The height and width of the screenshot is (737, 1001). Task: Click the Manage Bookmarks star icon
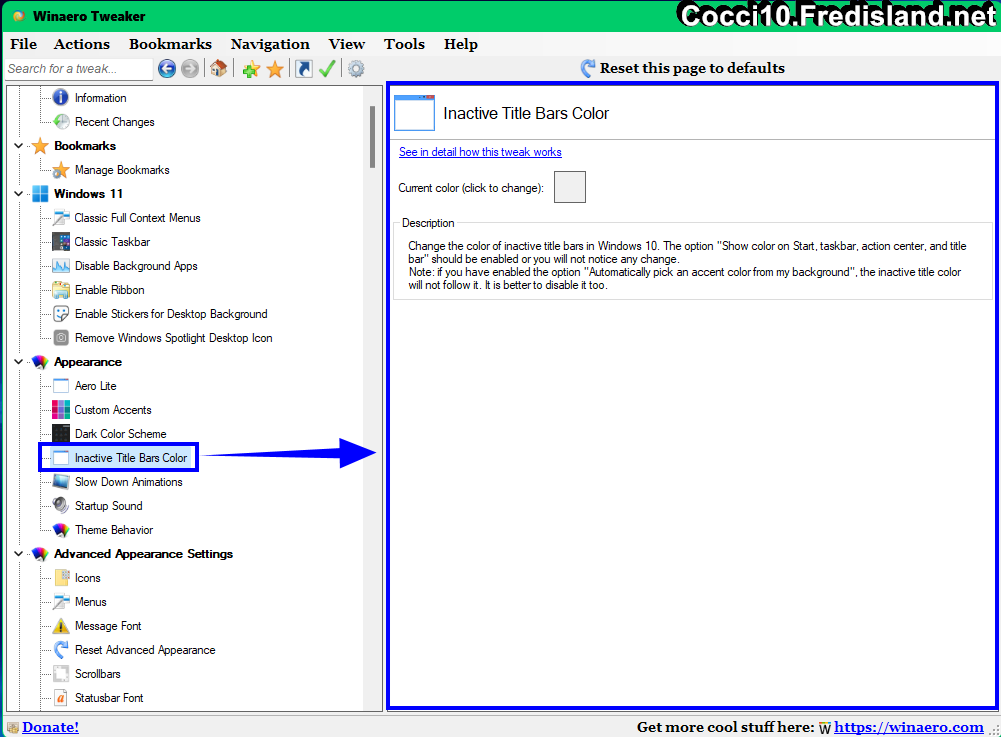point(61,170)
